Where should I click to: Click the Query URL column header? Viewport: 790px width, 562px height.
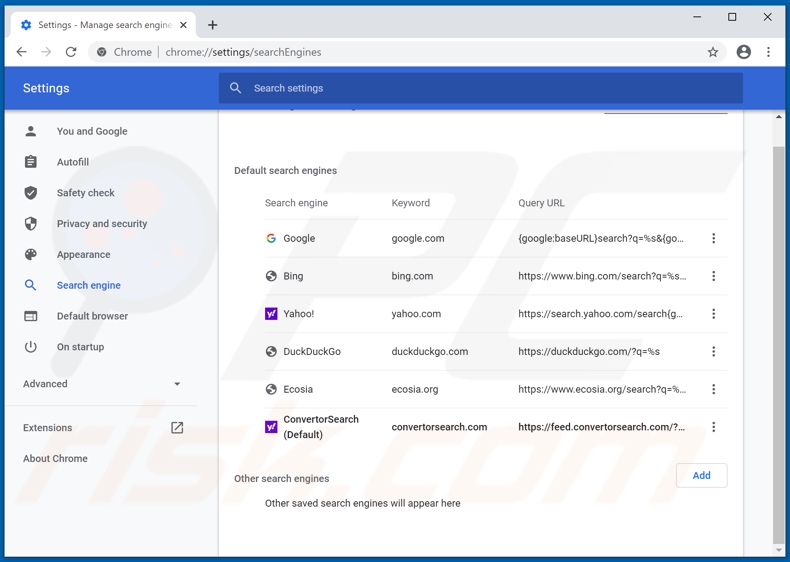point(541,203)
